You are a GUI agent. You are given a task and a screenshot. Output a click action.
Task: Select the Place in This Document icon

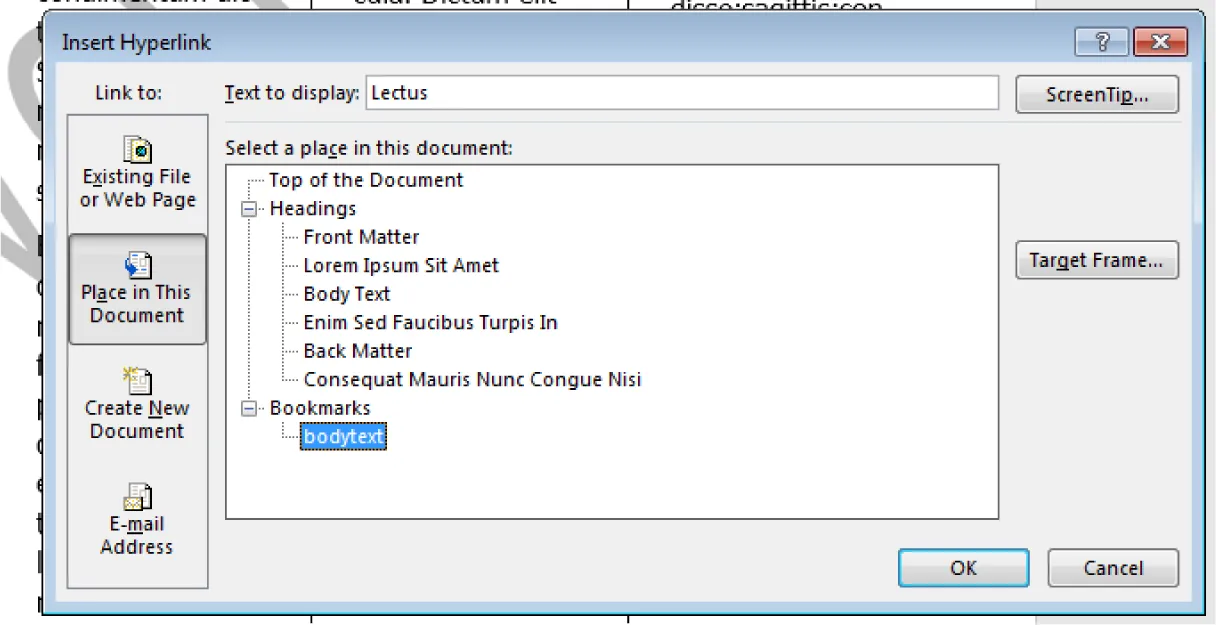tap(137, 288)
